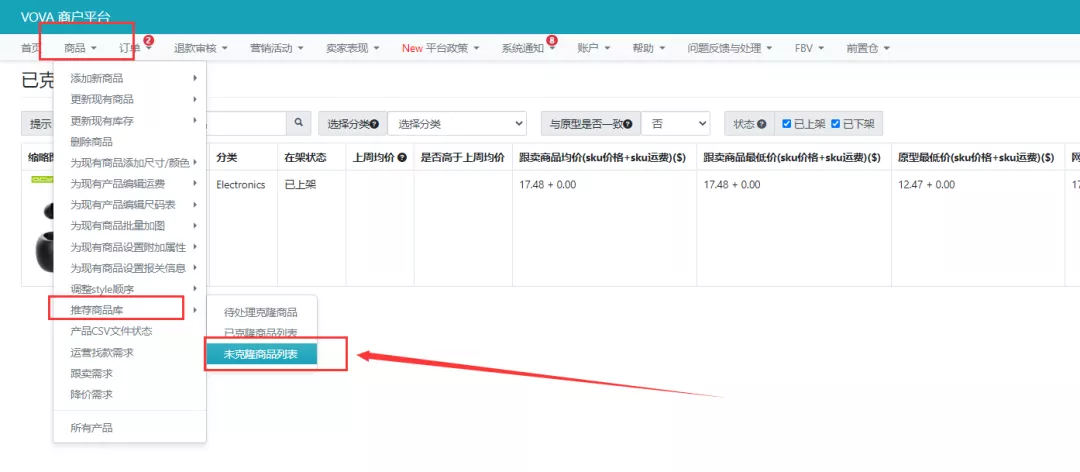The image size is (1080, 472).
Task: Select 为现有商品设置附加属性 menu entry
Action: (129, 247)
